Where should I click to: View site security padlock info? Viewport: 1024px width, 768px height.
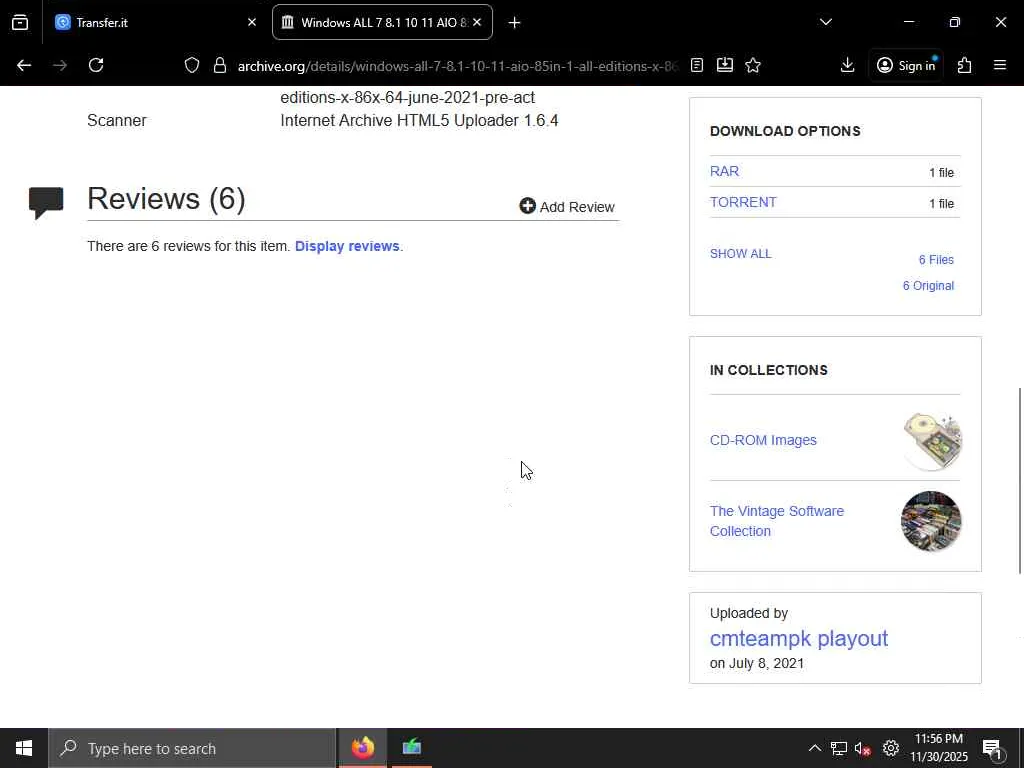220,65
